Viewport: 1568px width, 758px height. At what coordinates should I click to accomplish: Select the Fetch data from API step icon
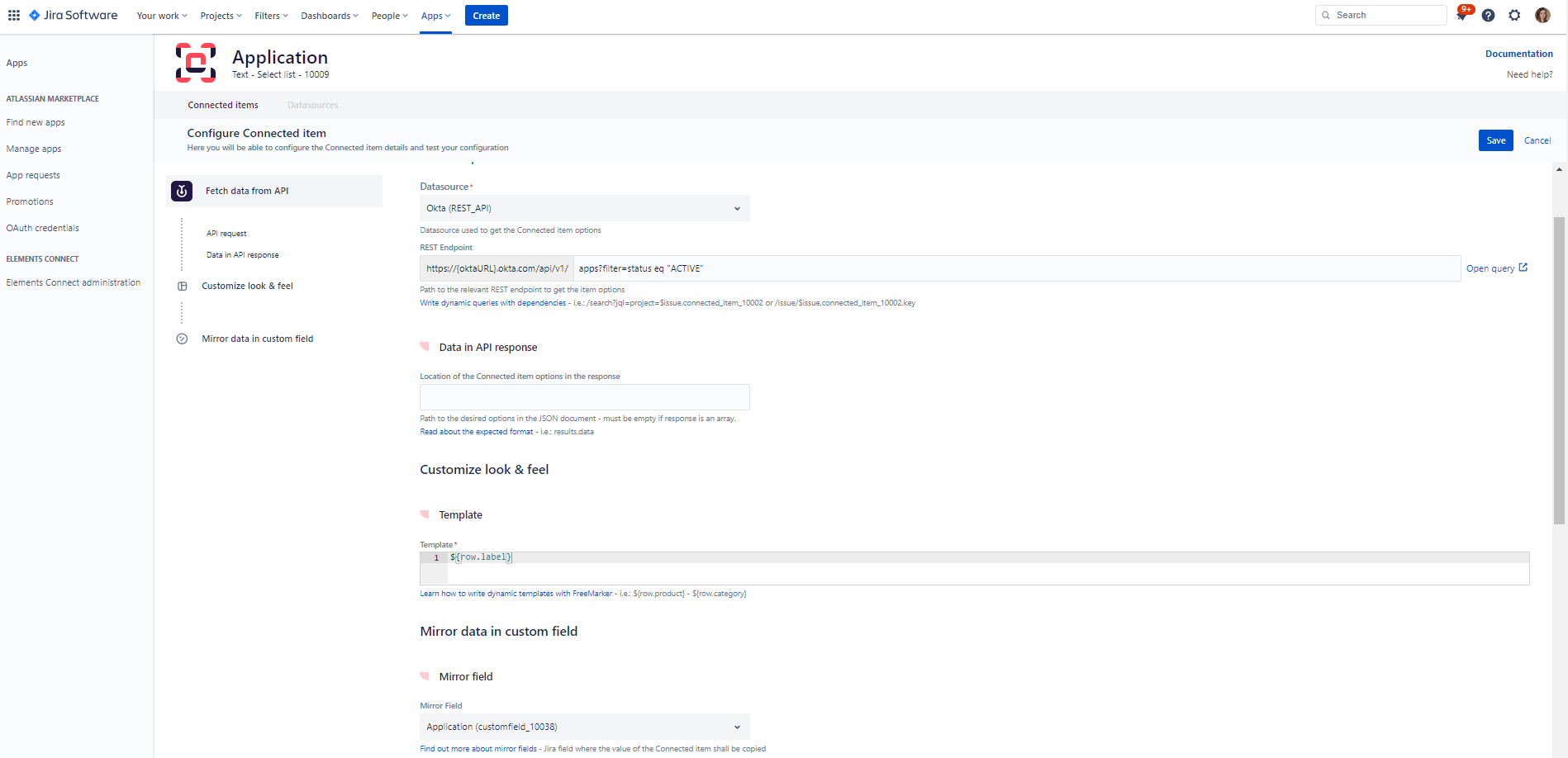(182, 191)
